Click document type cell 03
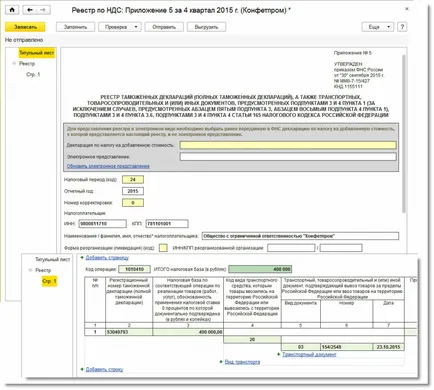 tap(301, 347)
